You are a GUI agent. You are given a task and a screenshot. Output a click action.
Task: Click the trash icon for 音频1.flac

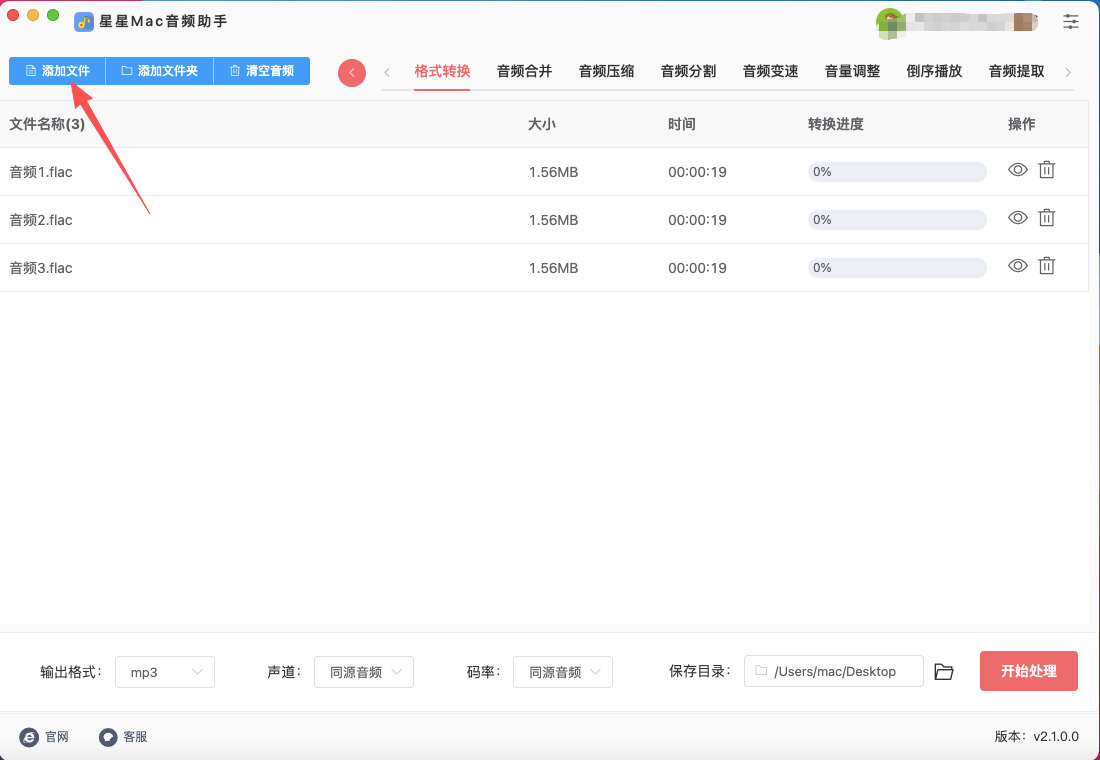click(1046, 170)
